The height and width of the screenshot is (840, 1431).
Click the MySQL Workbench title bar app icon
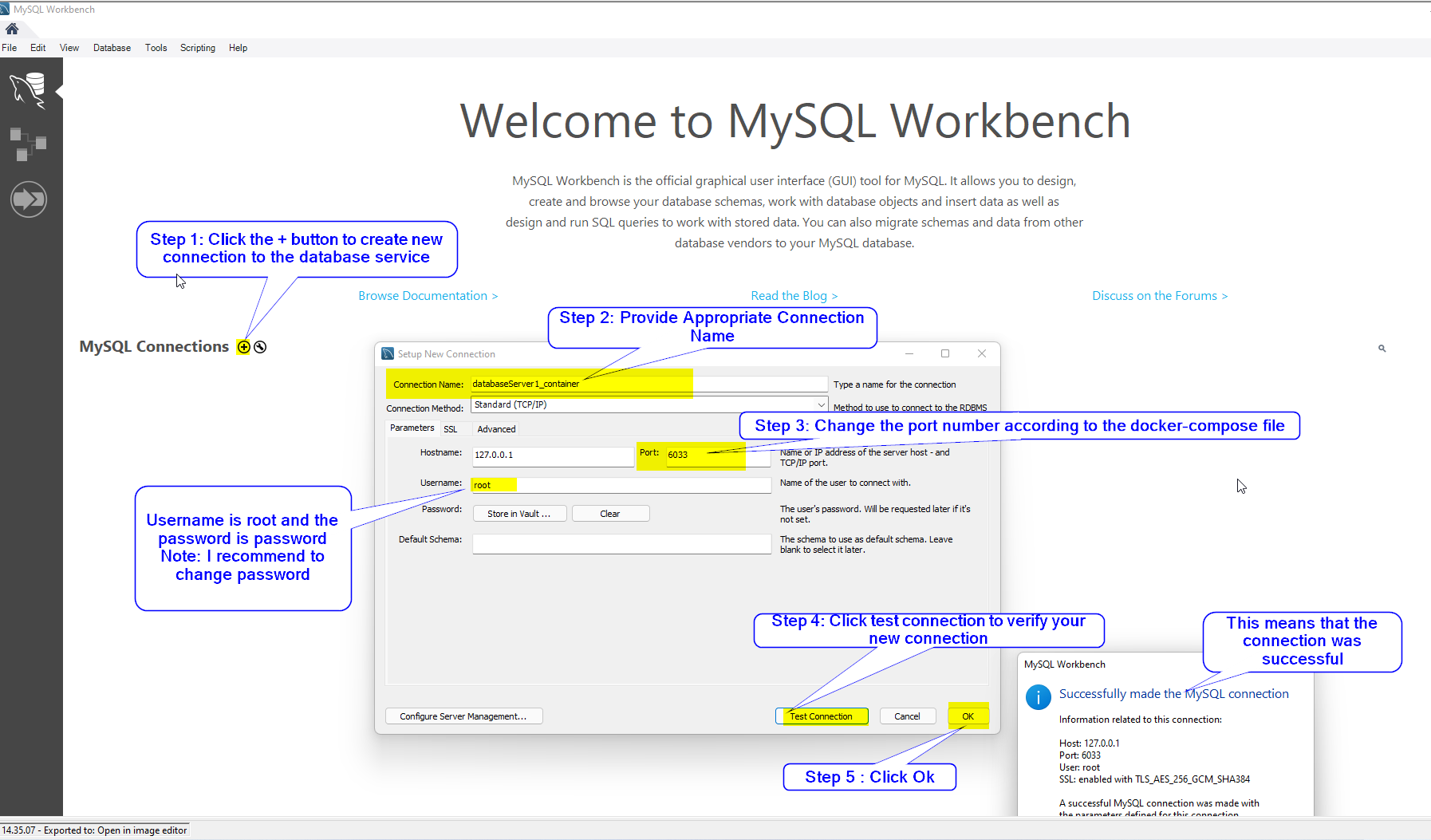[x=5, y=10]
